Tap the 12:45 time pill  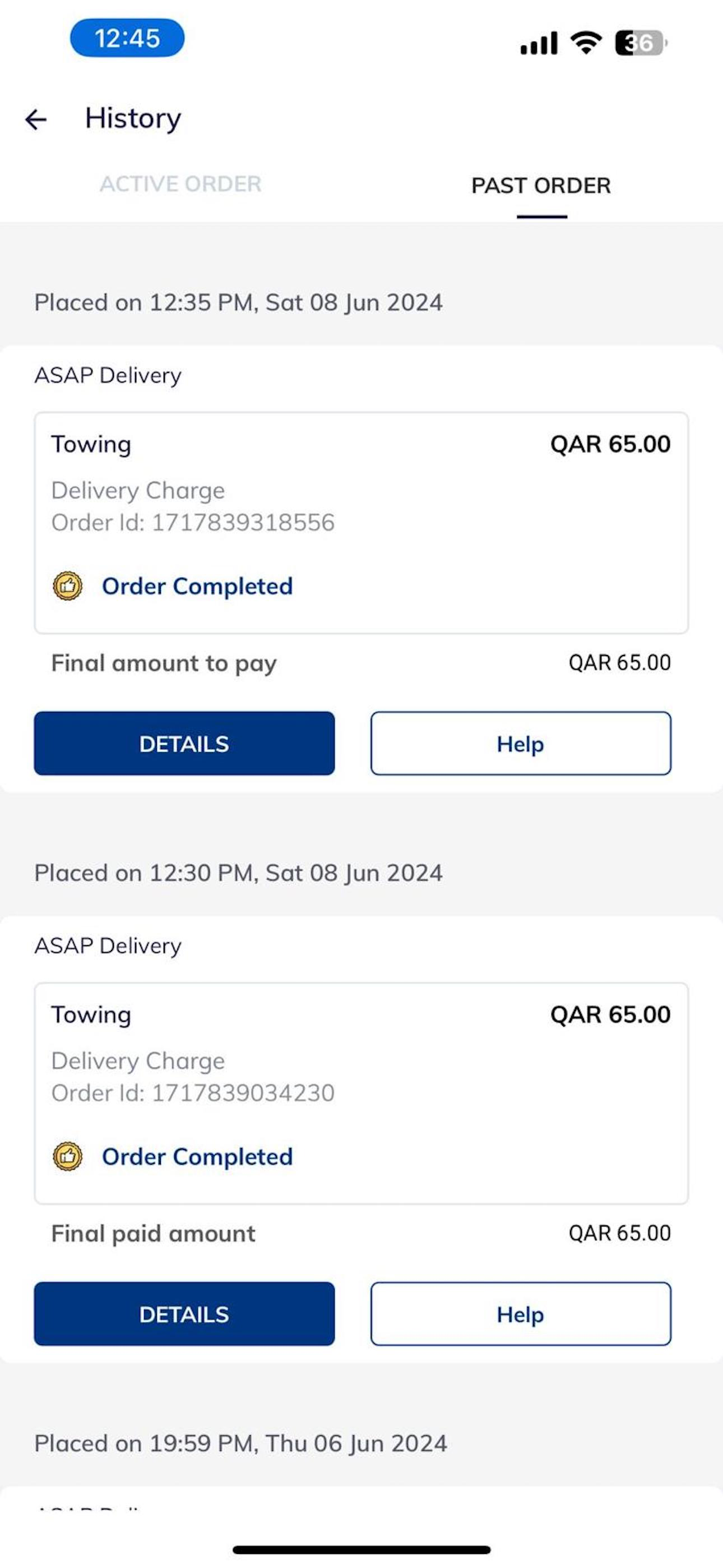127,38
